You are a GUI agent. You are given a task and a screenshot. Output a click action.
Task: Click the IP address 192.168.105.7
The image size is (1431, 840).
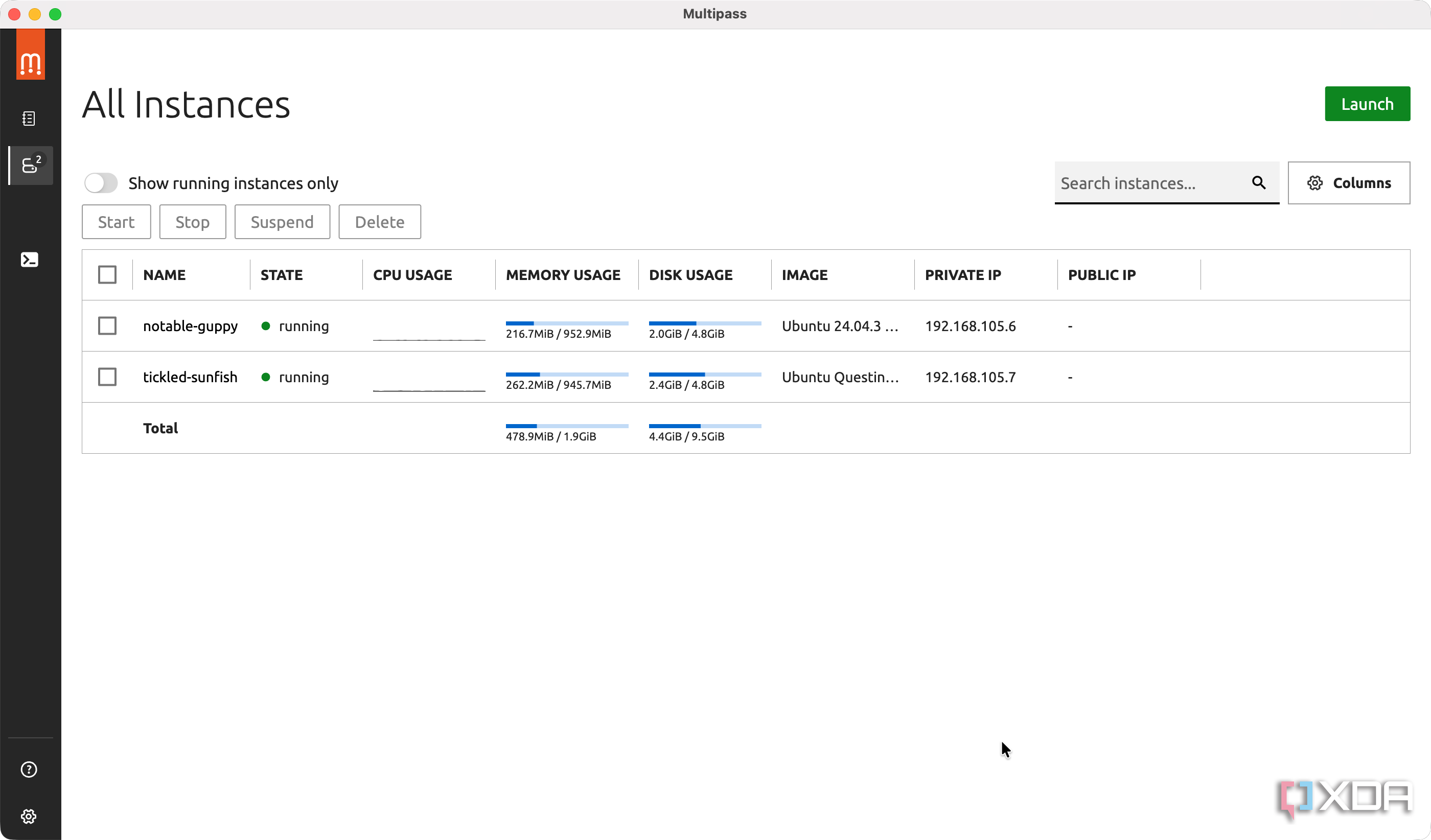971,378
